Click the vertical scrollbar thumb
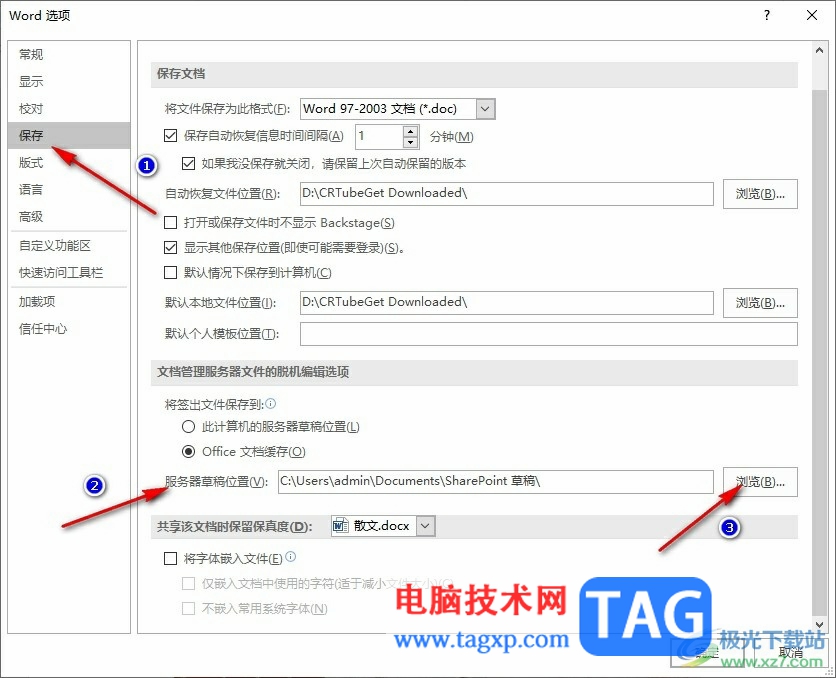The width and height of the screenshot is (836, 678). point(819,352)
